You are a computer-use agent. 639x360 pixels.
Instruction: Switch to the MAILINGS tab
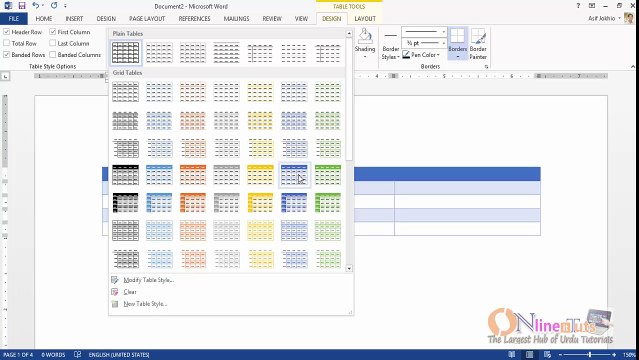[236, 19]
